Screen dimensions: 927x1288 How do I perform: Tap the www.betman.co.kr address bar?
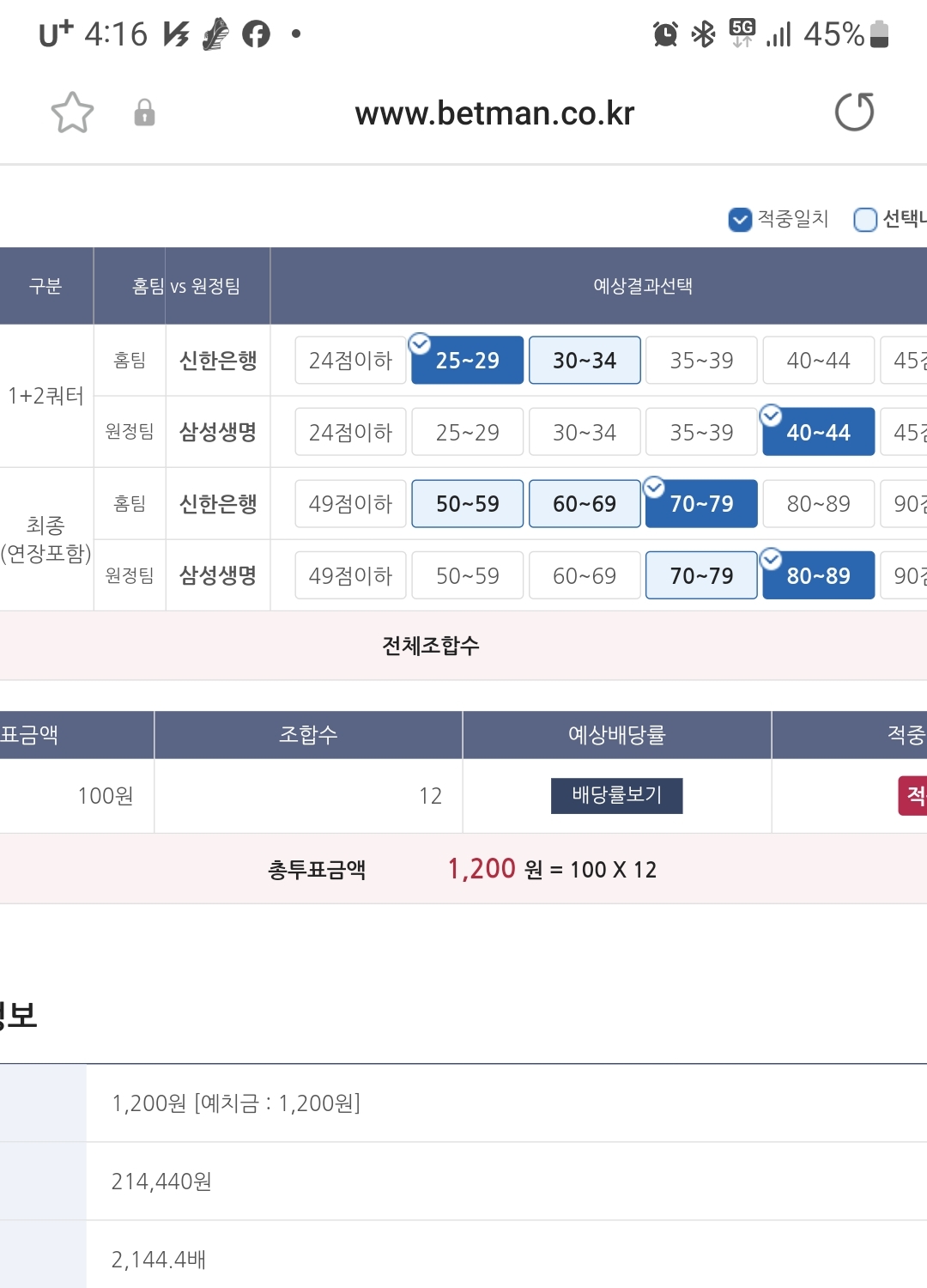click(x=494, y=113)
